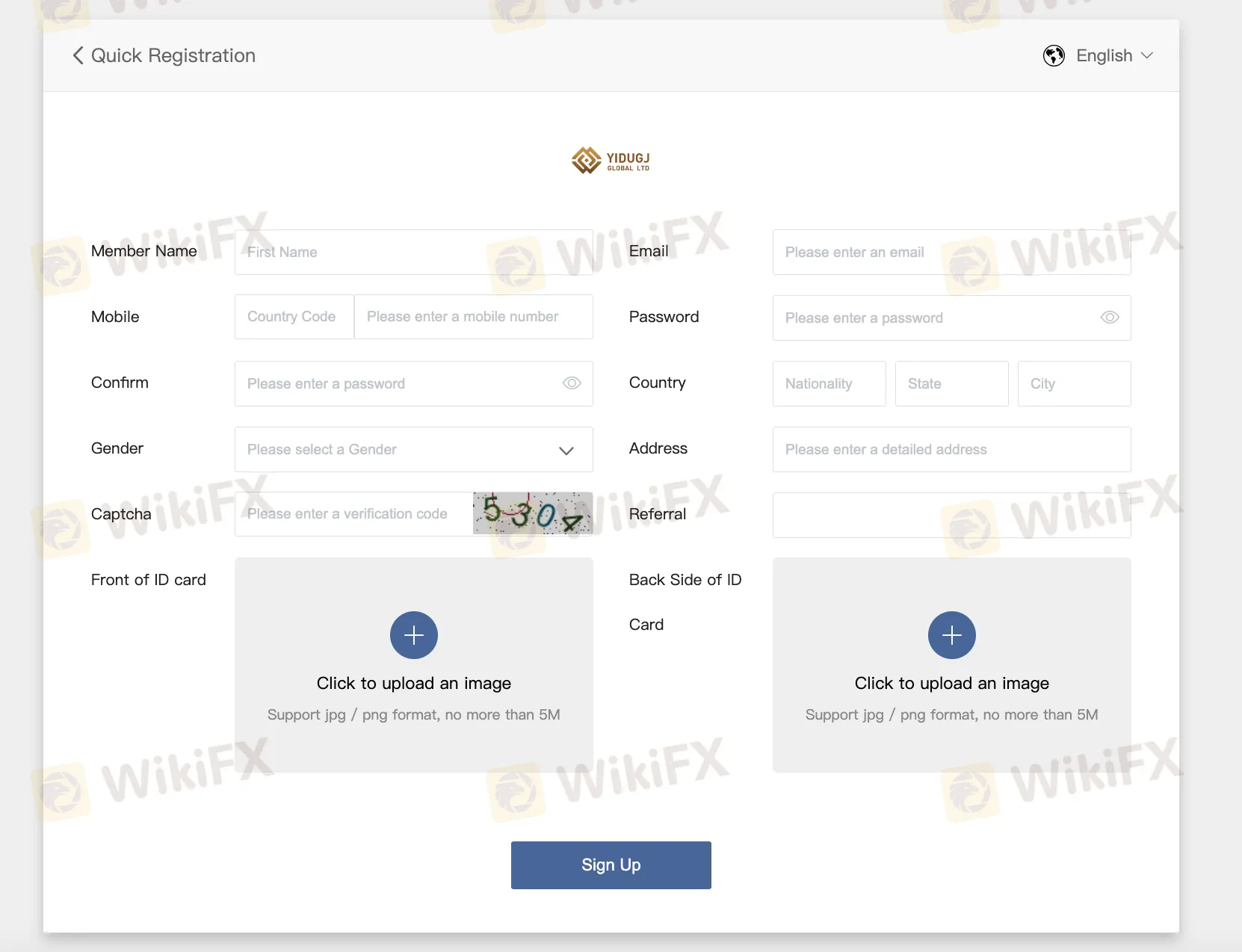This screenshot has width=1242, height=952.
Task: Toggle visibility eye in Confirm password field
Action: click(572, 383)
